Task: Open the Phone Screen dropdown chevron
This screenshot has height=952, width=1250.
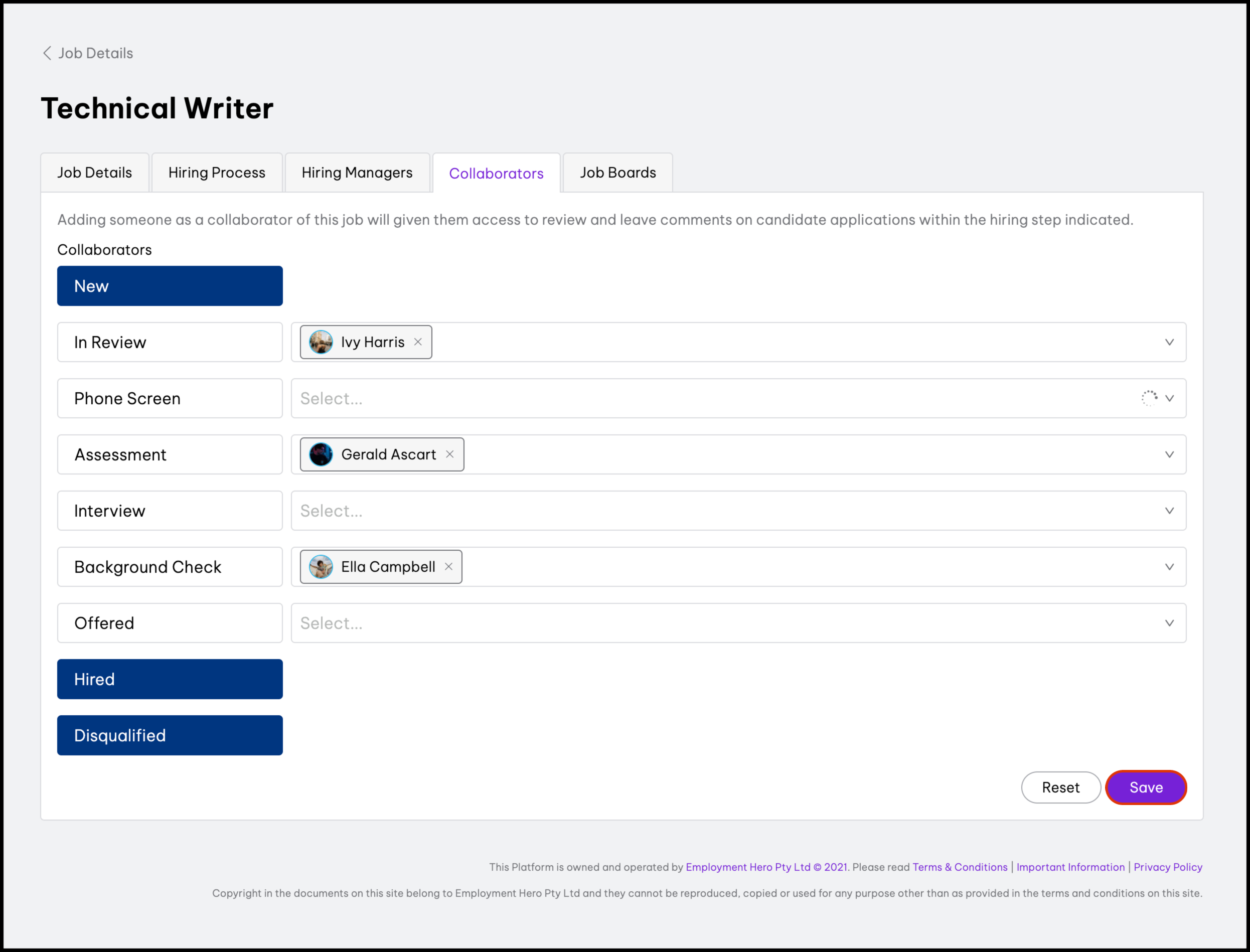Action: pos(1169,398)
